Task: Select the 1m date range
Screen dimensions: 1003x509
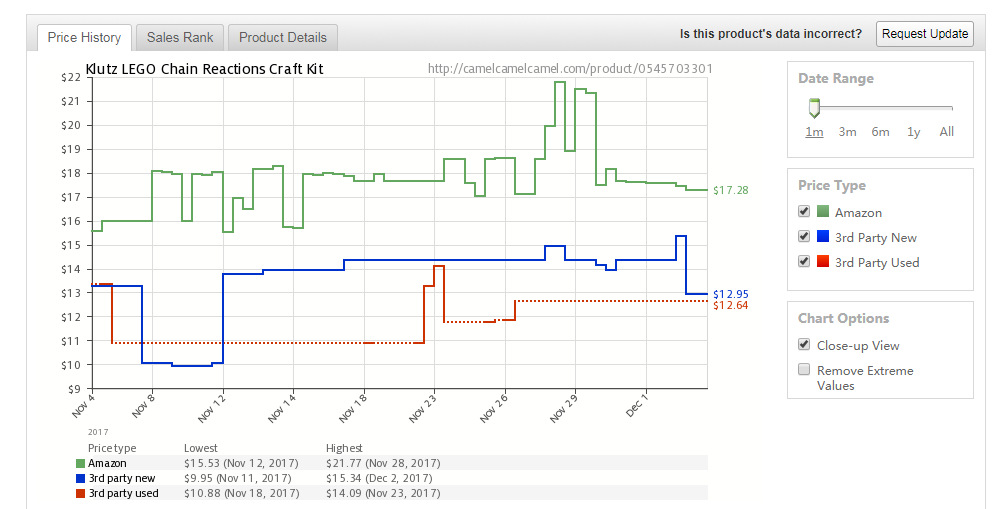Action: tap(814, 132)
